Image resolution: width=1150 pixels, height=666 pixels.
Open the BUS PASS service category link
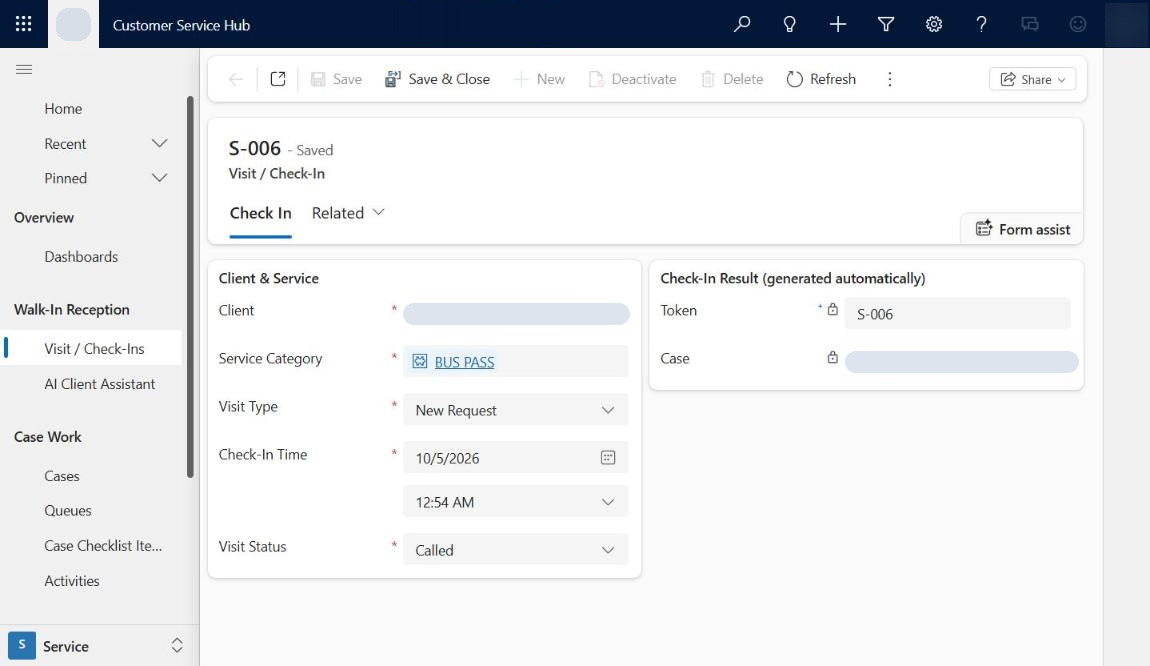tap(464, 362)
